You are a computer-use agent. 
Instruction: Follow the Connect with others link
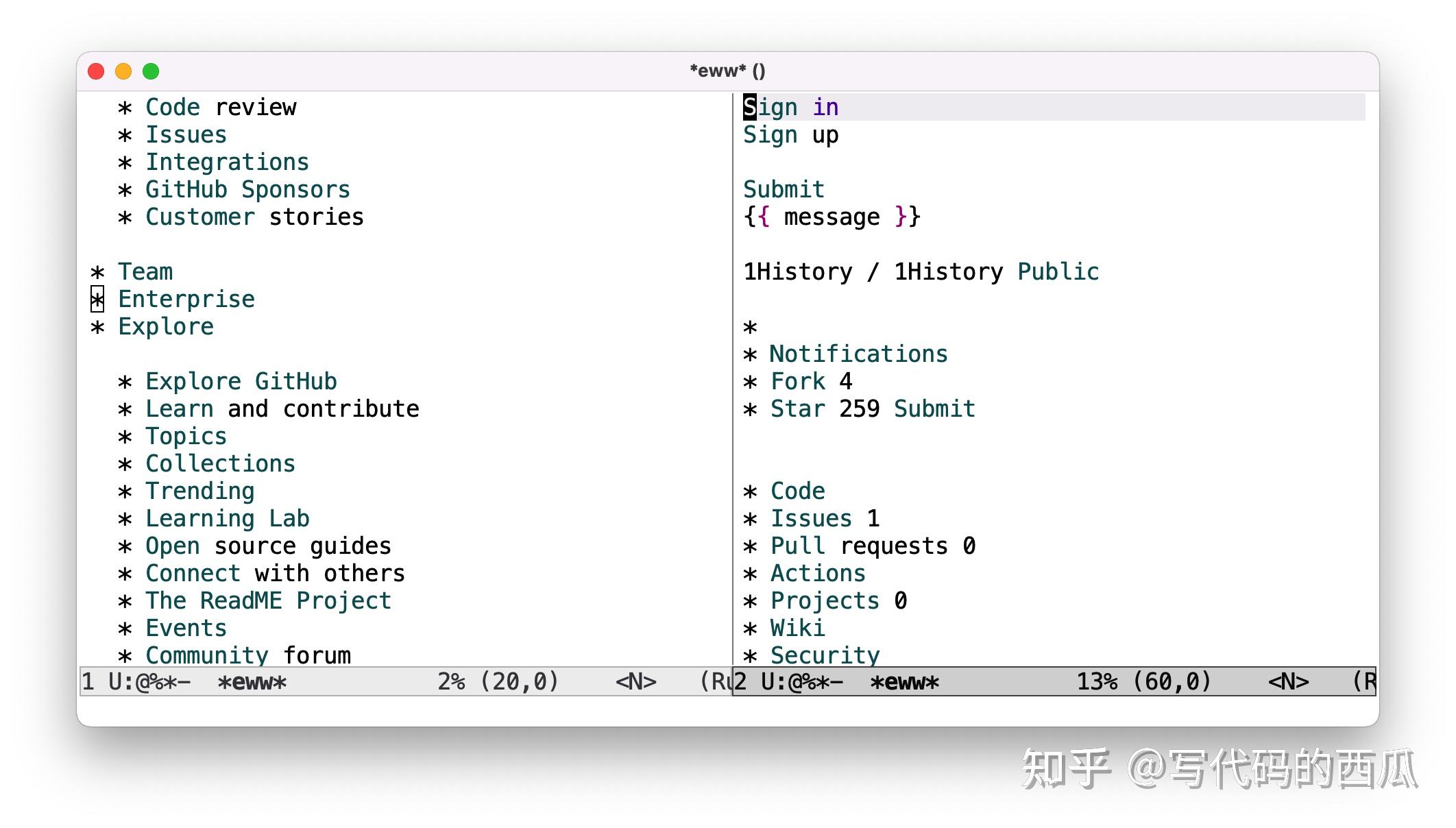275,574
